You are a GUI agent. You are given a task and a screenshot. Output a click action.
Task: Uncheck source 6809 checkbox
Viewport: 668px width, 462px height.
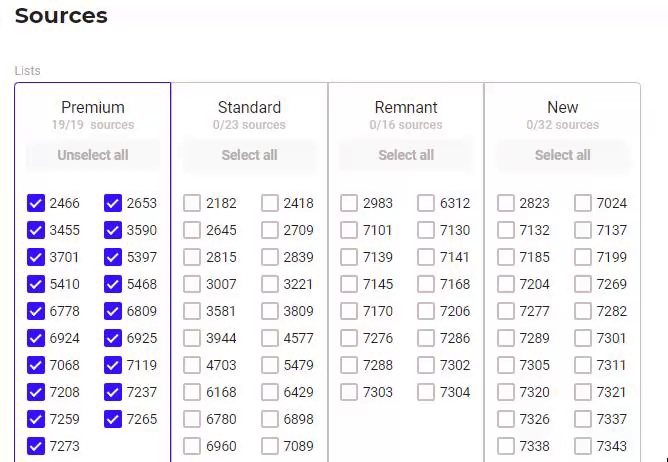[x=113, y=311]
